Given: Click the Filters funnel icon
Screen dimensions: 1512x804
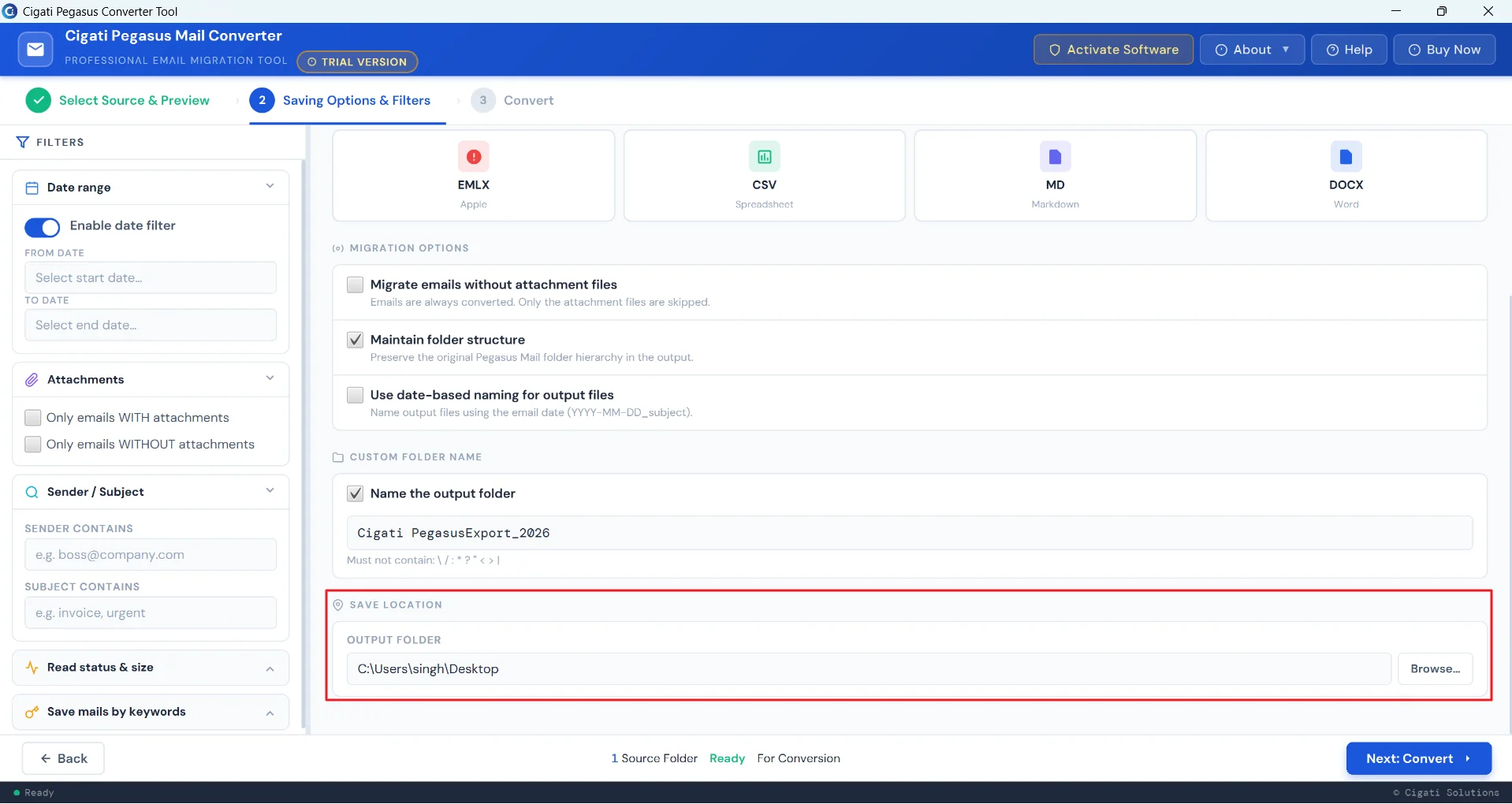Looking at the screenshot, I should (23, 143).
